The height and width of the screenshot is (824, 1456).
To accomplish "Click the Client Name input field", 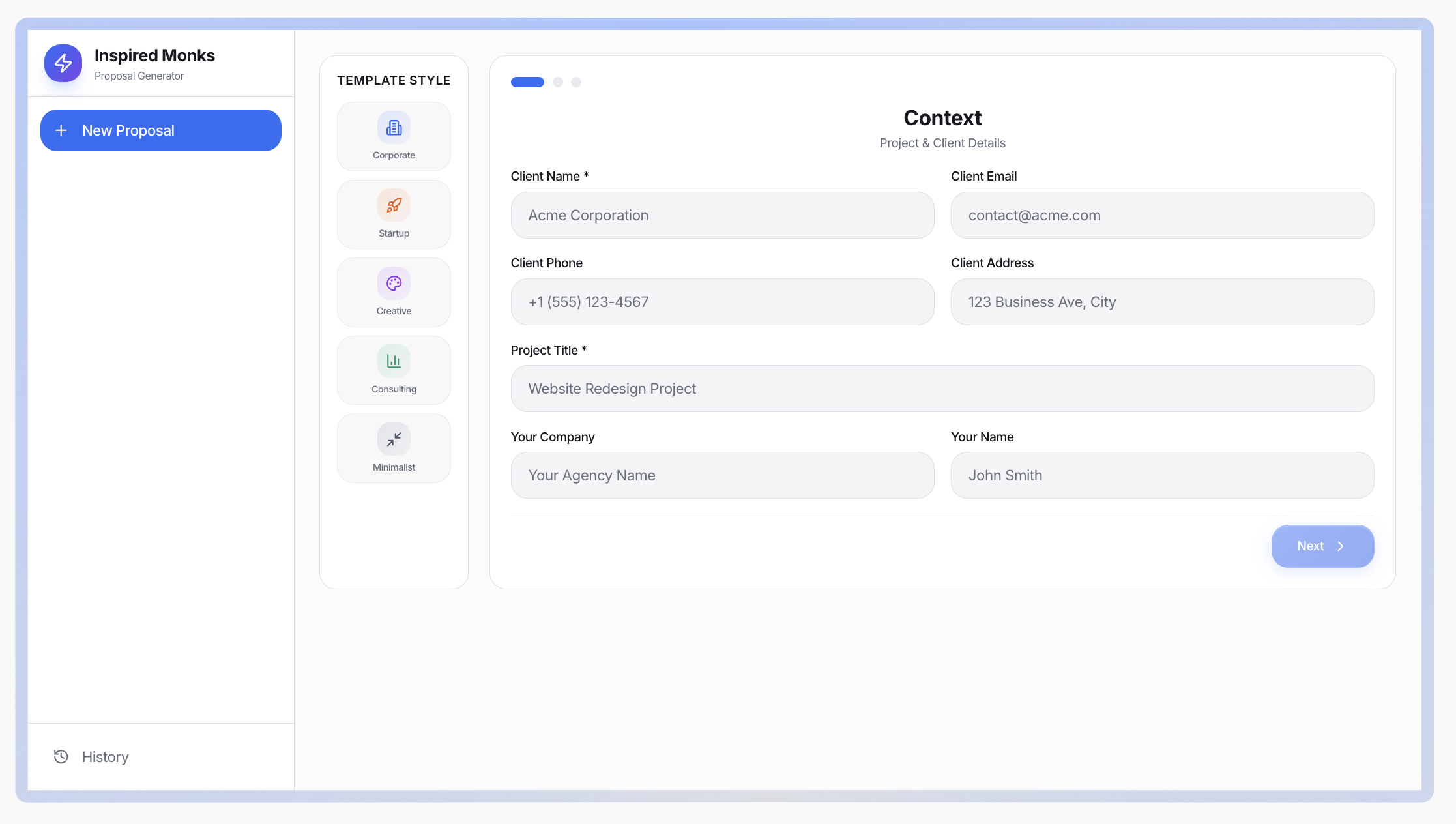I will pos(722,215).
